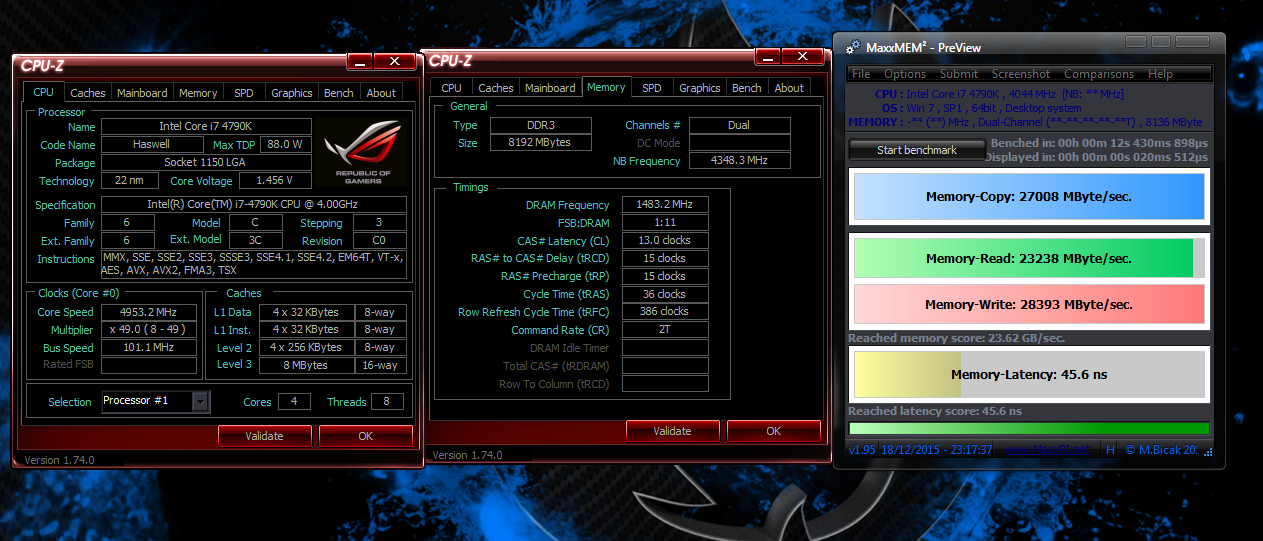Open Bench tab in left CPU-Z window
1263x541 pixels.
(x=339, y=93)
